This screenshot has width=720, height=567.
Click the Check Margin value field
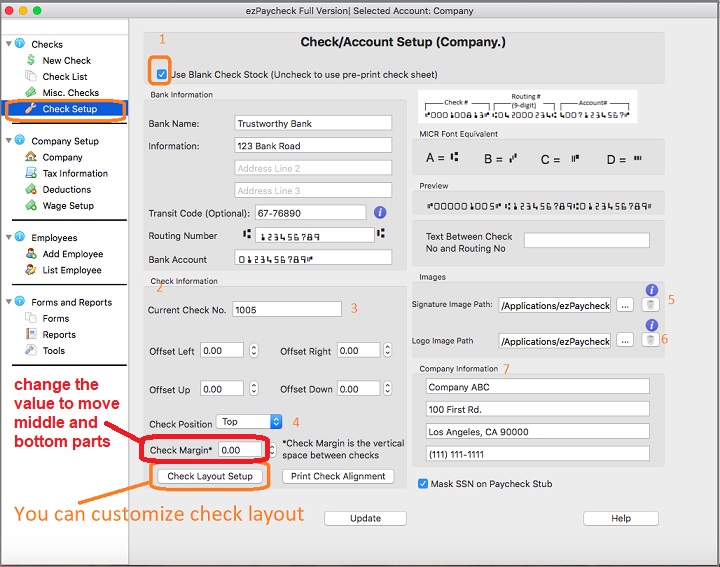click(241, 449)
